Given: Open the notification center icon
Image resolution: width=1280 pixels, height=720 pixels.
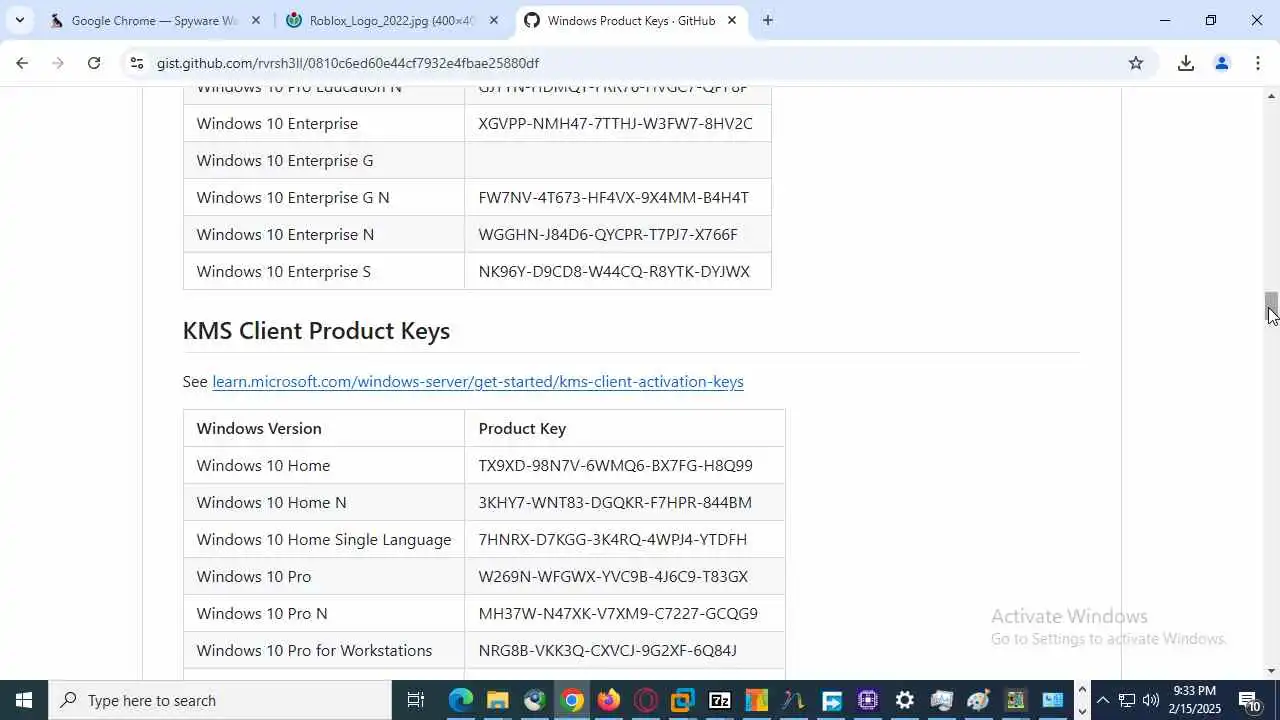Looking at the screenshot, I should 1250,700.
